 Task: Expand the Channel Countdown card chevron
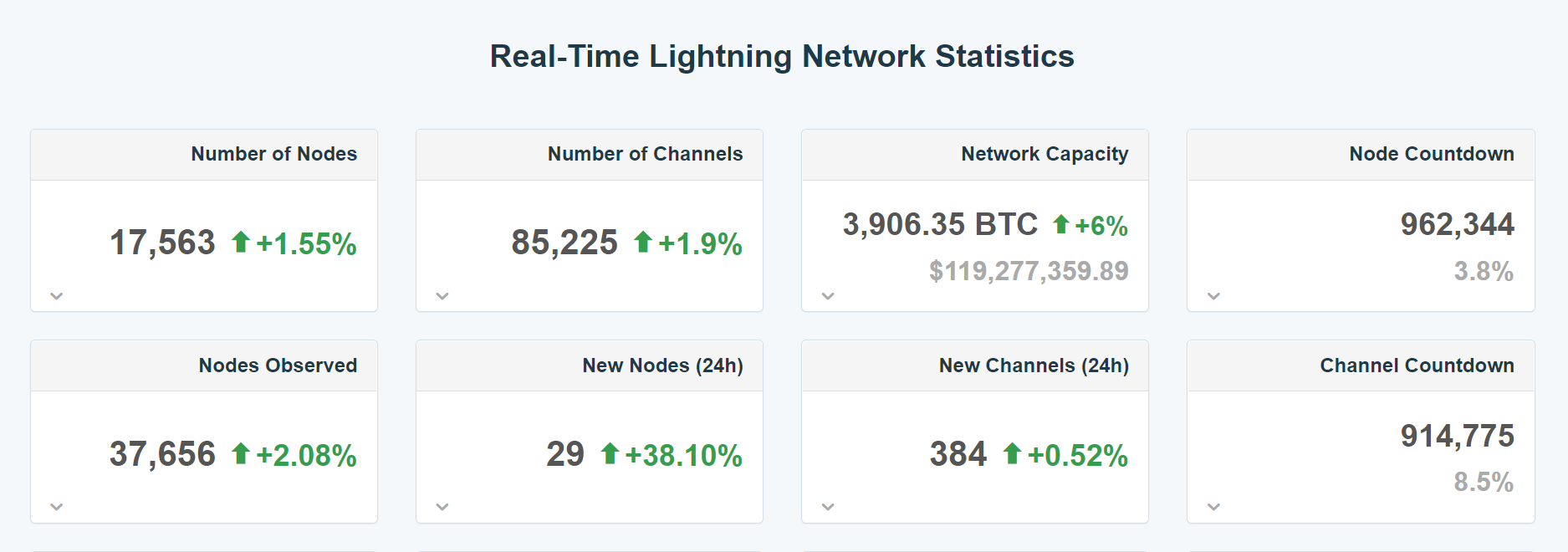(x=1213, y=507)
